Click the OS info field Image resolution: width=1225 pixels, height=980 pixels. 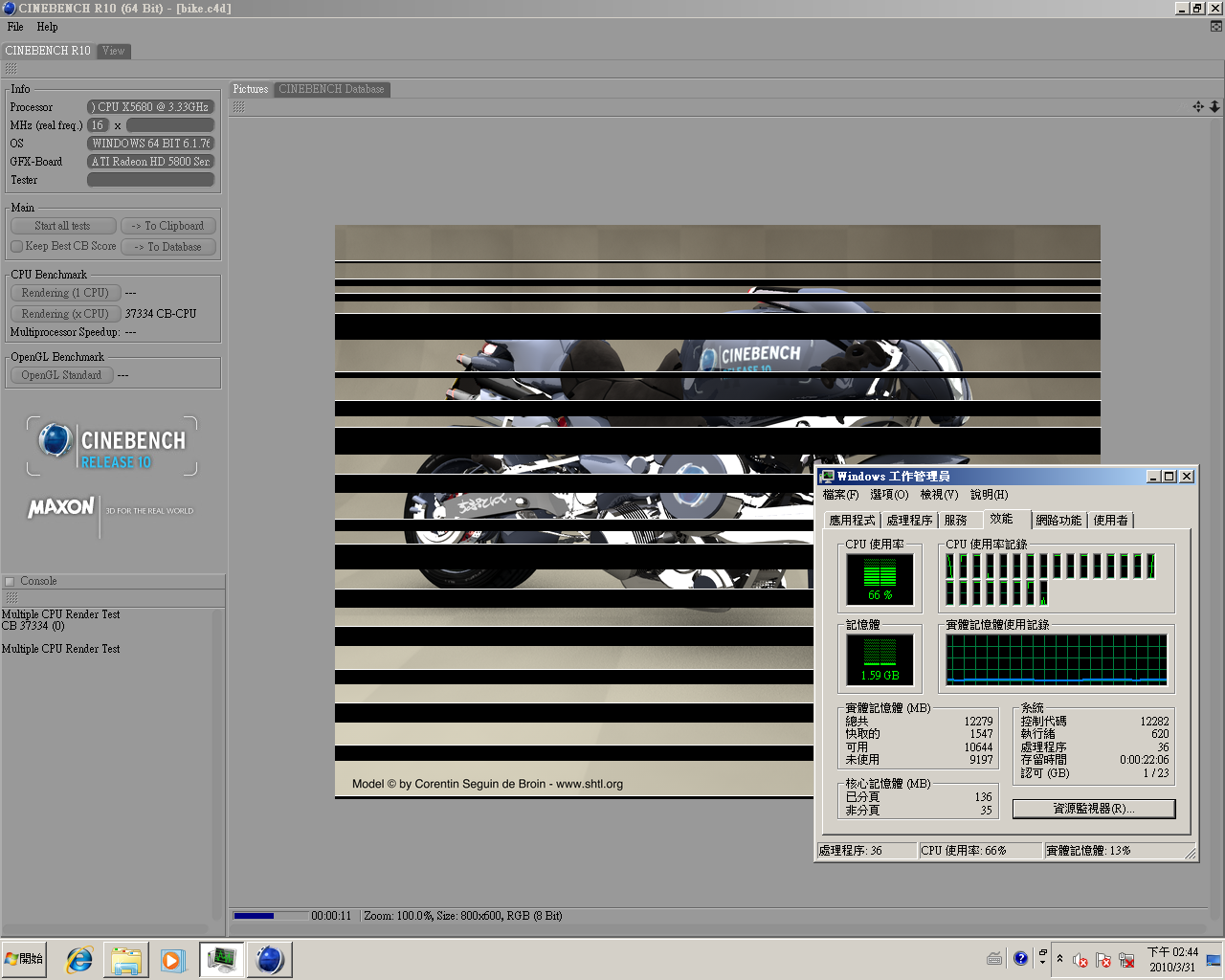[151, 144]
